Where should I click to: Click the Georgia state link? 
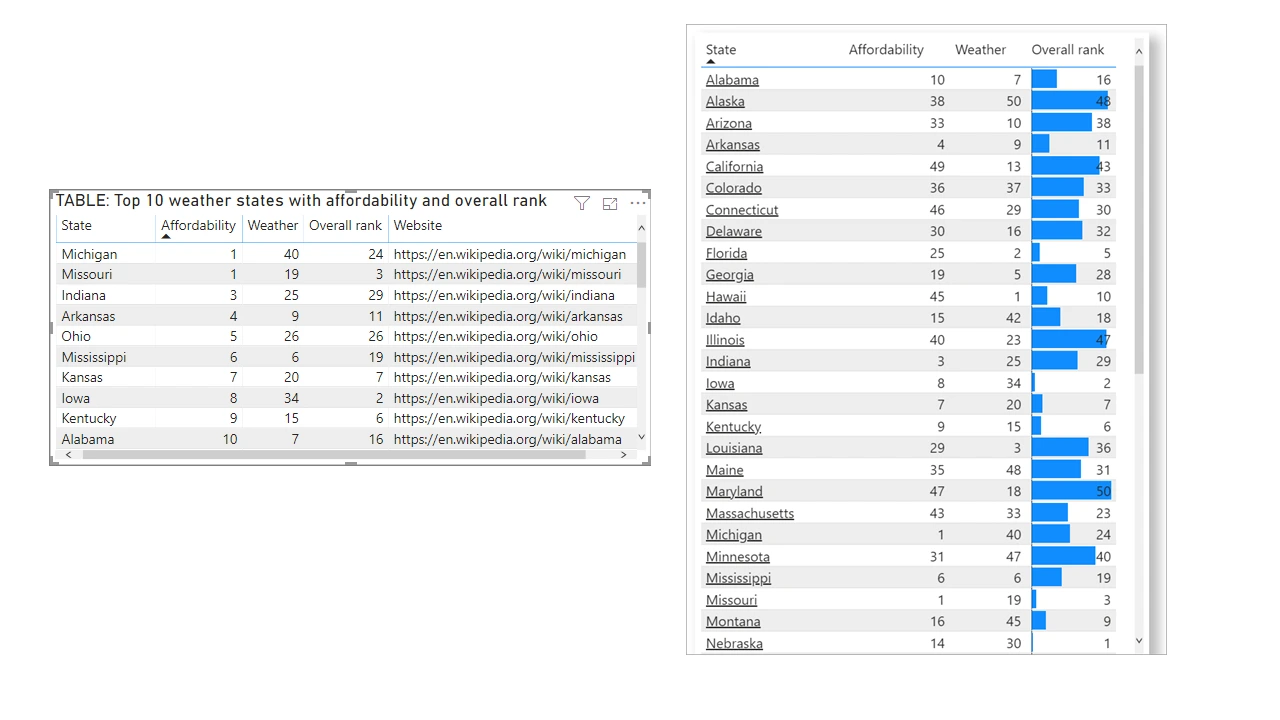click(730, 275)
